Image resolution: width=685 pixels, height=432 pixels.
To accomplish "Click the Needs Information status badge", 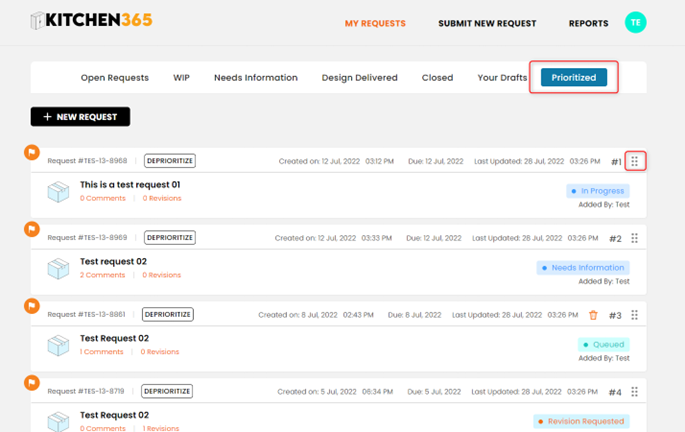I will pos(583,268).
